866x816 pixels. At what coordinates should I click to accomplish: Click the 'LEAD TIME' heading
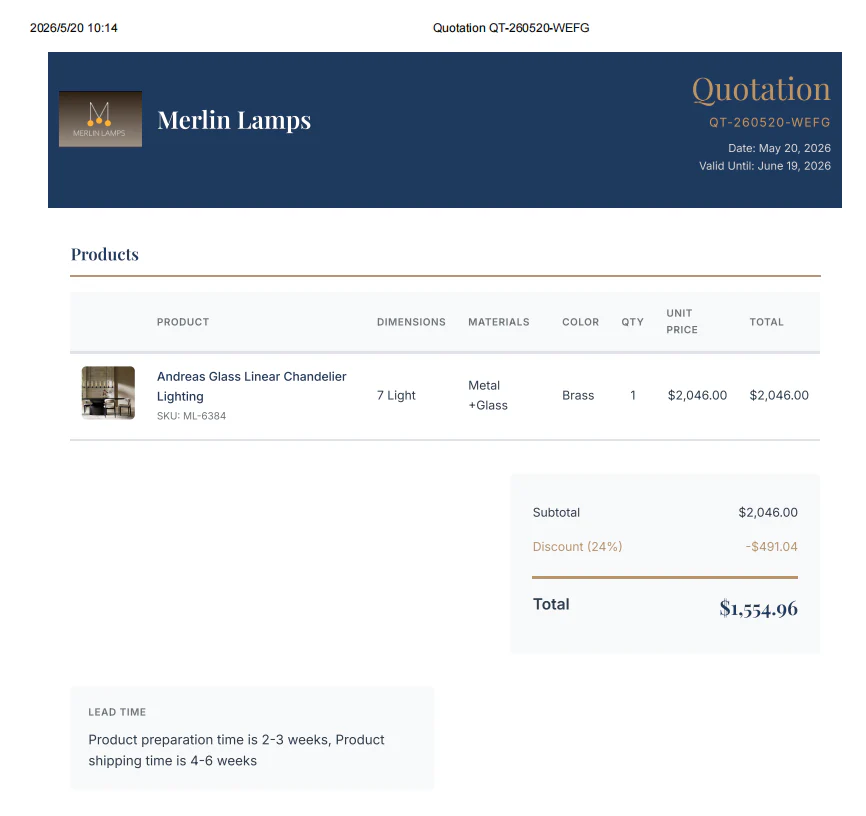pyautogui.click(x=117, y=712)
